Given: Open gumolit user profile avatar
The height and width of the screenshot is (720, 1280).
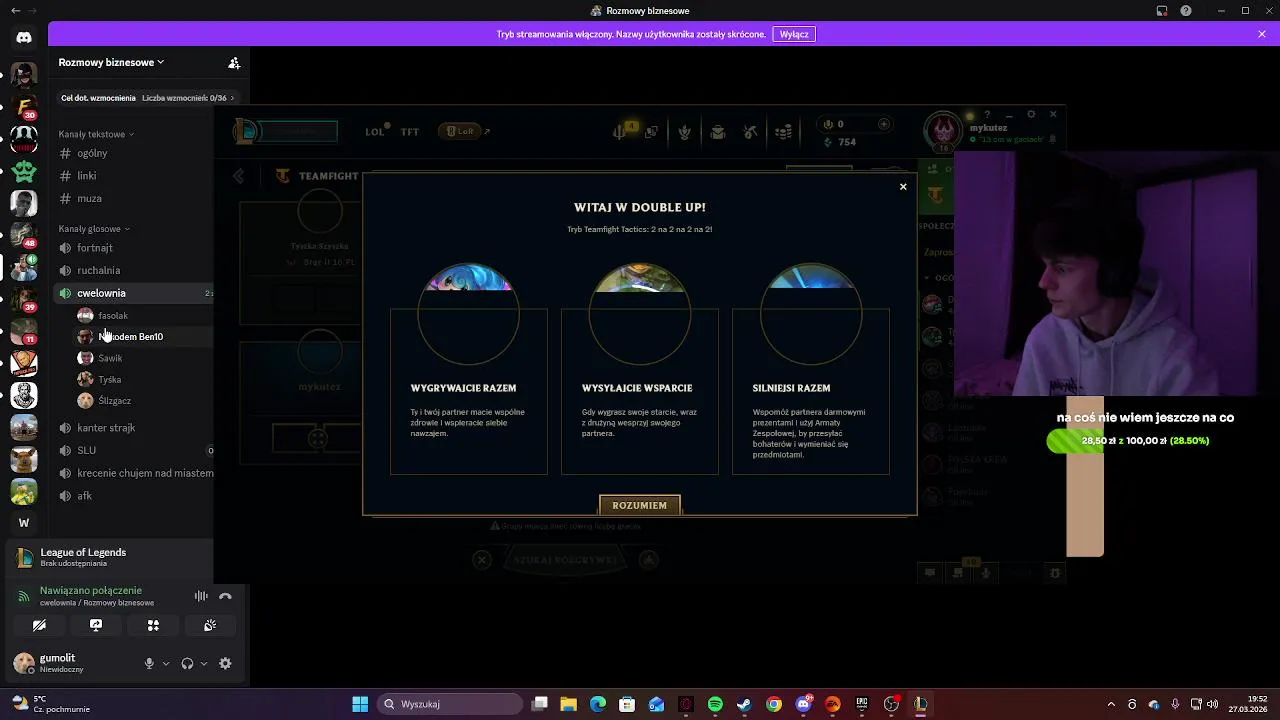Looking at the screenshot, I should click(x=24, y=663).
